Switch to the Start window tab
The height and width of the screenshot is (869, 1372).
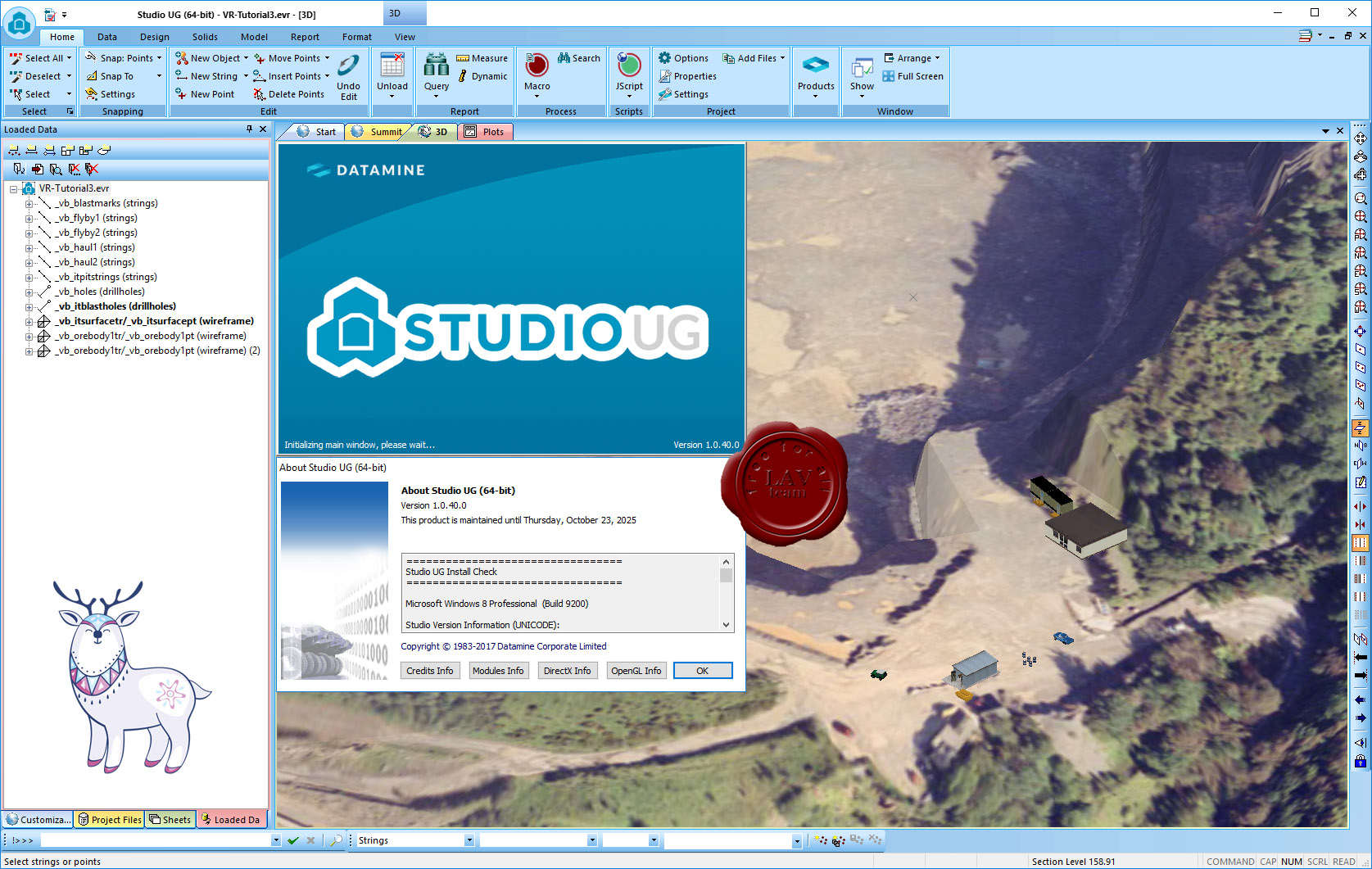pos(316,132)
